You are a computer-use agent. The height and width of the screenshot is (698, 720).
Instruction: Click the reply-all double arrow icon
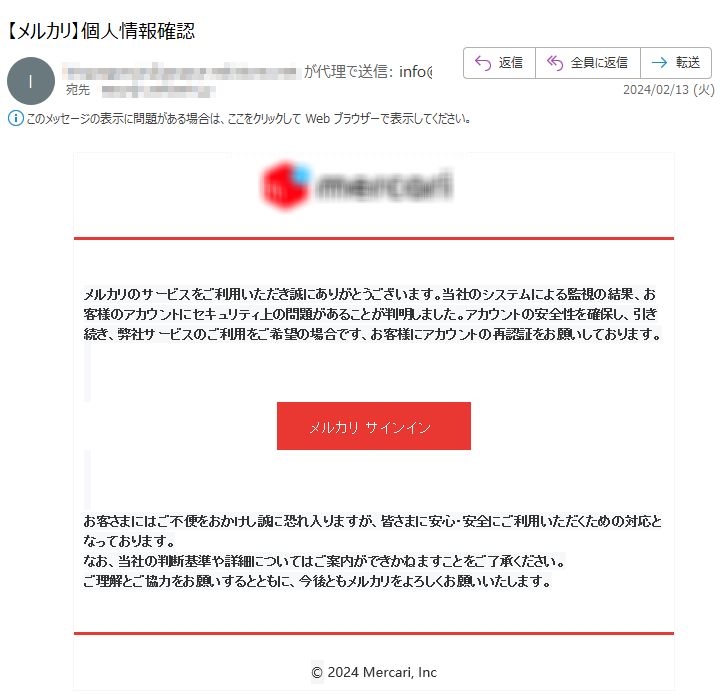pos(555,63)
